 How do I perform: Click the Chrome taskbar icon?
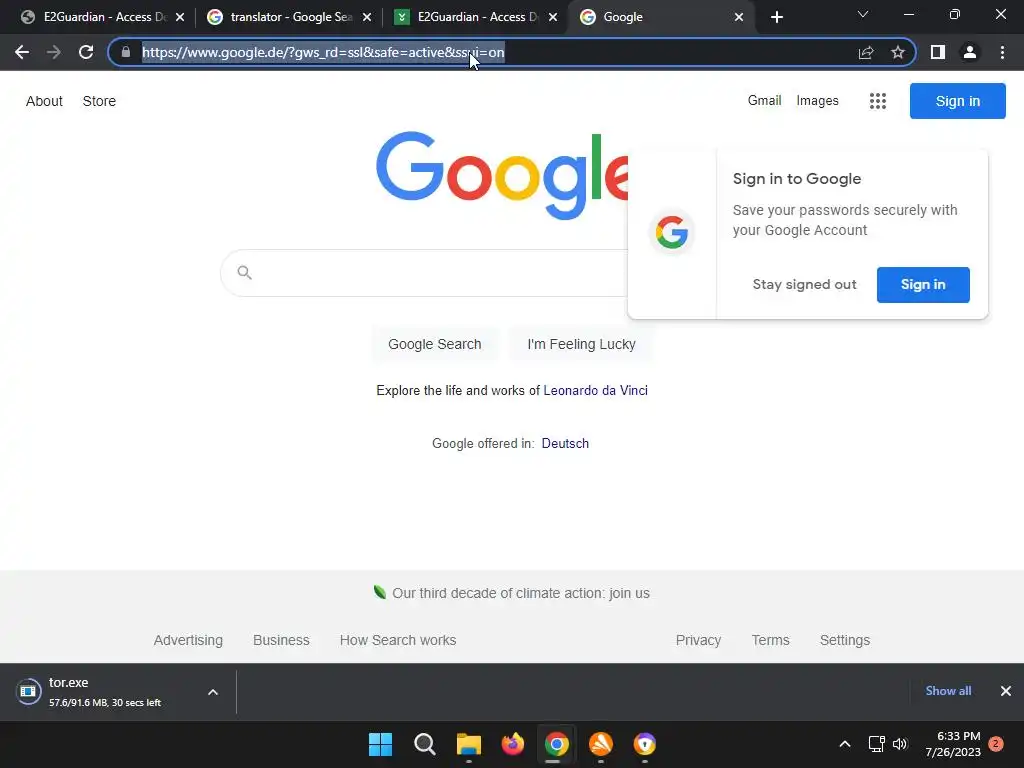(x=556, y=744)
